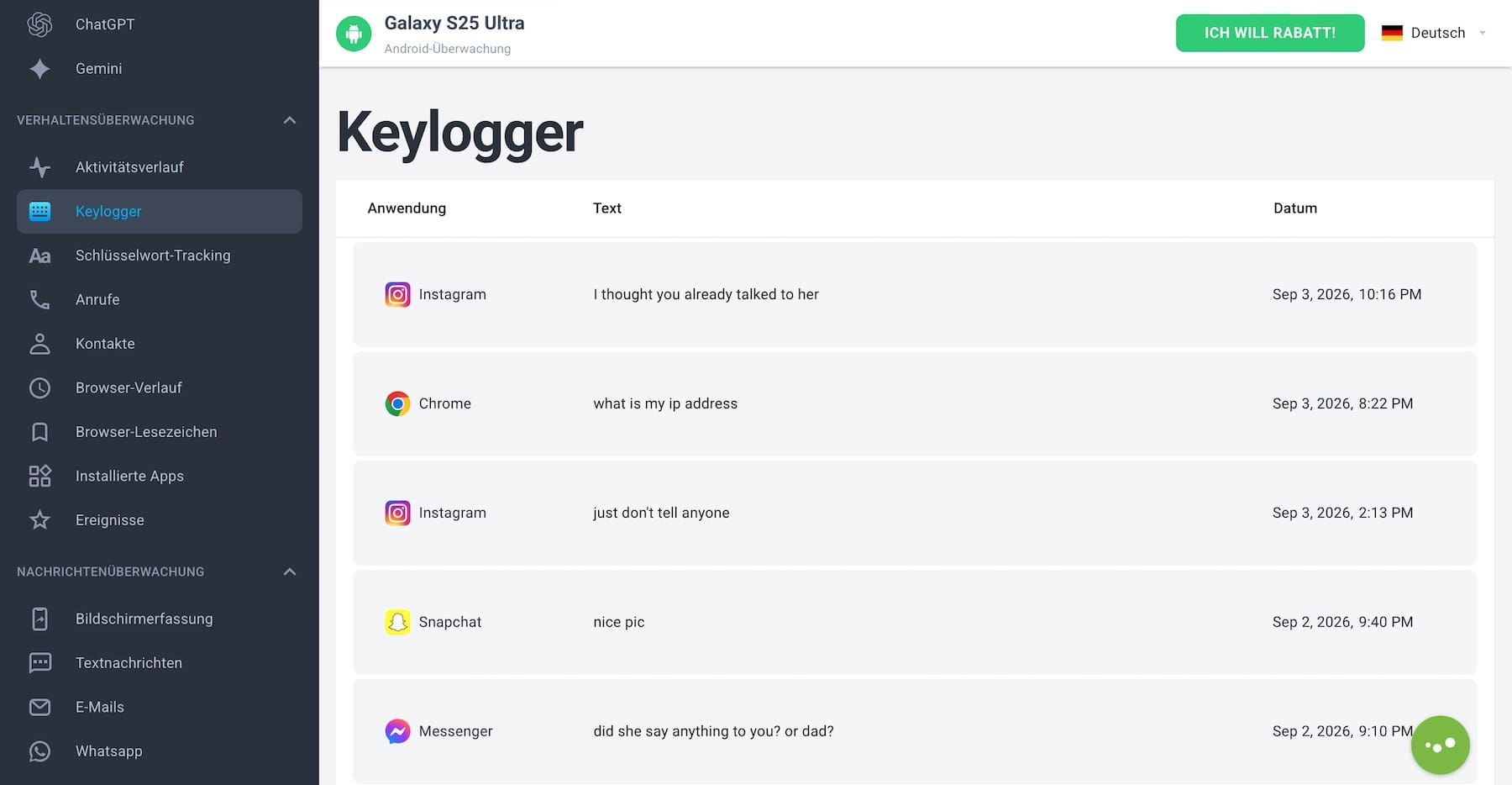
Task: Open Gemini monitoring menu item
Action: click(159, 69)
